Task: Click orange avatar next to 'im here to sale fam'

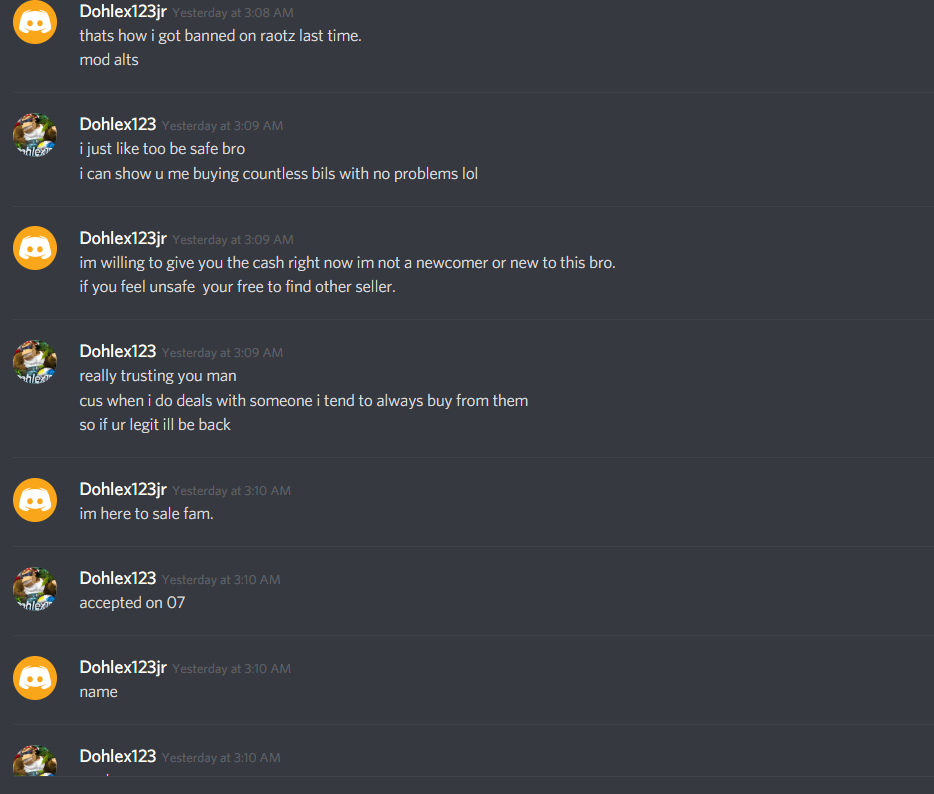Action: [35, 500]
